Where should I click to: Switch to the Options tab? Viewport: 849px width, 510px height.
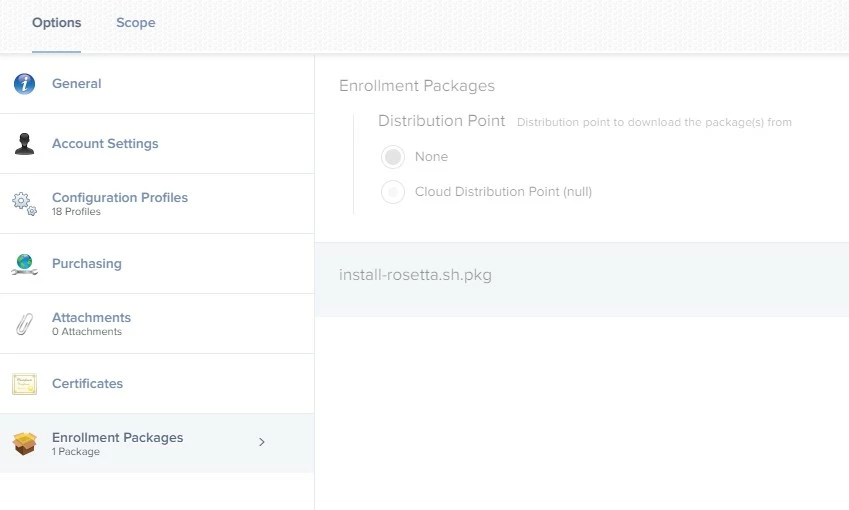56,23
